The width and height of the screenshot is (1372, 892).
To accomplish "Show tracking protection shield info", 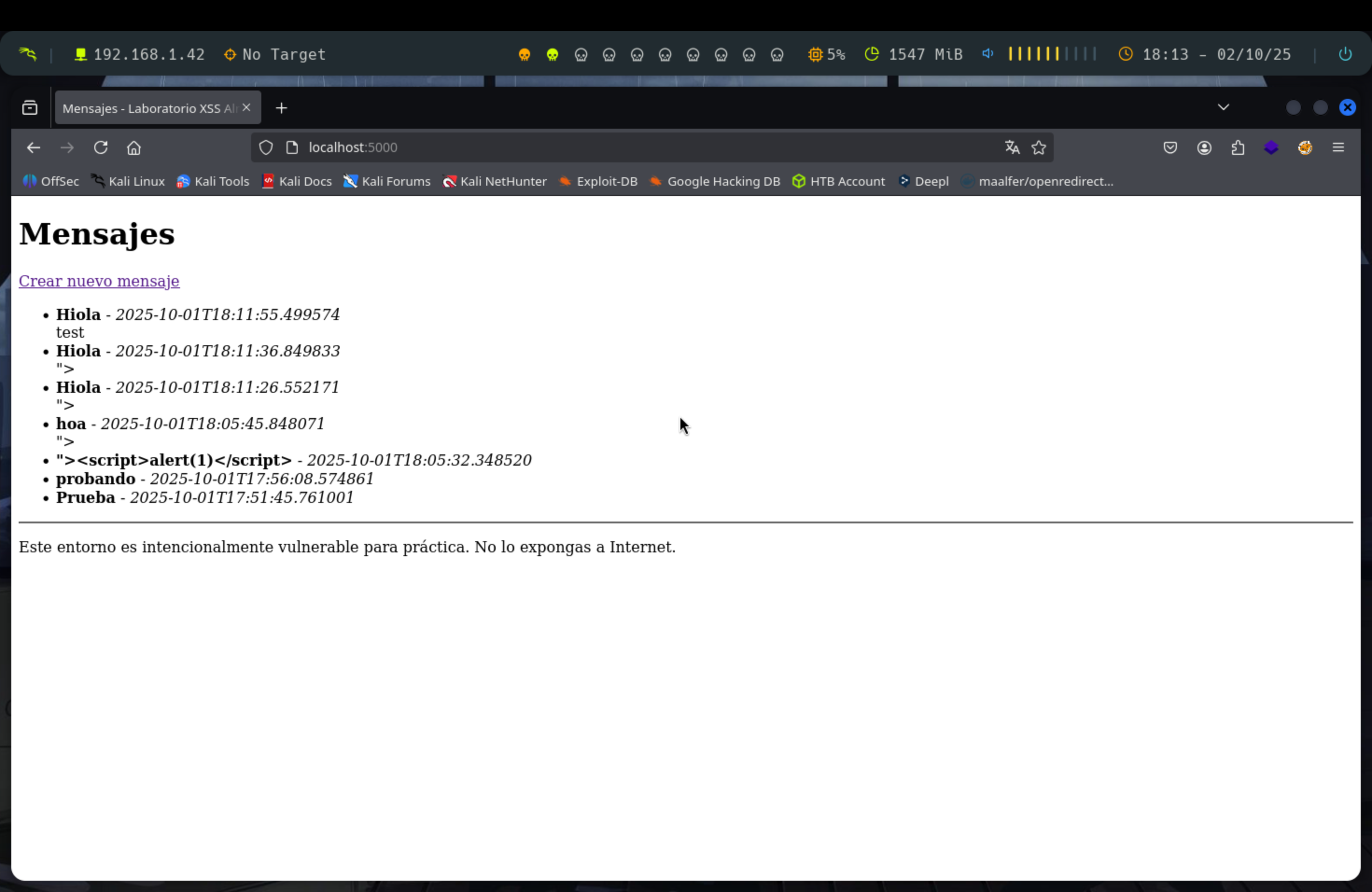I will pos(266,147).
